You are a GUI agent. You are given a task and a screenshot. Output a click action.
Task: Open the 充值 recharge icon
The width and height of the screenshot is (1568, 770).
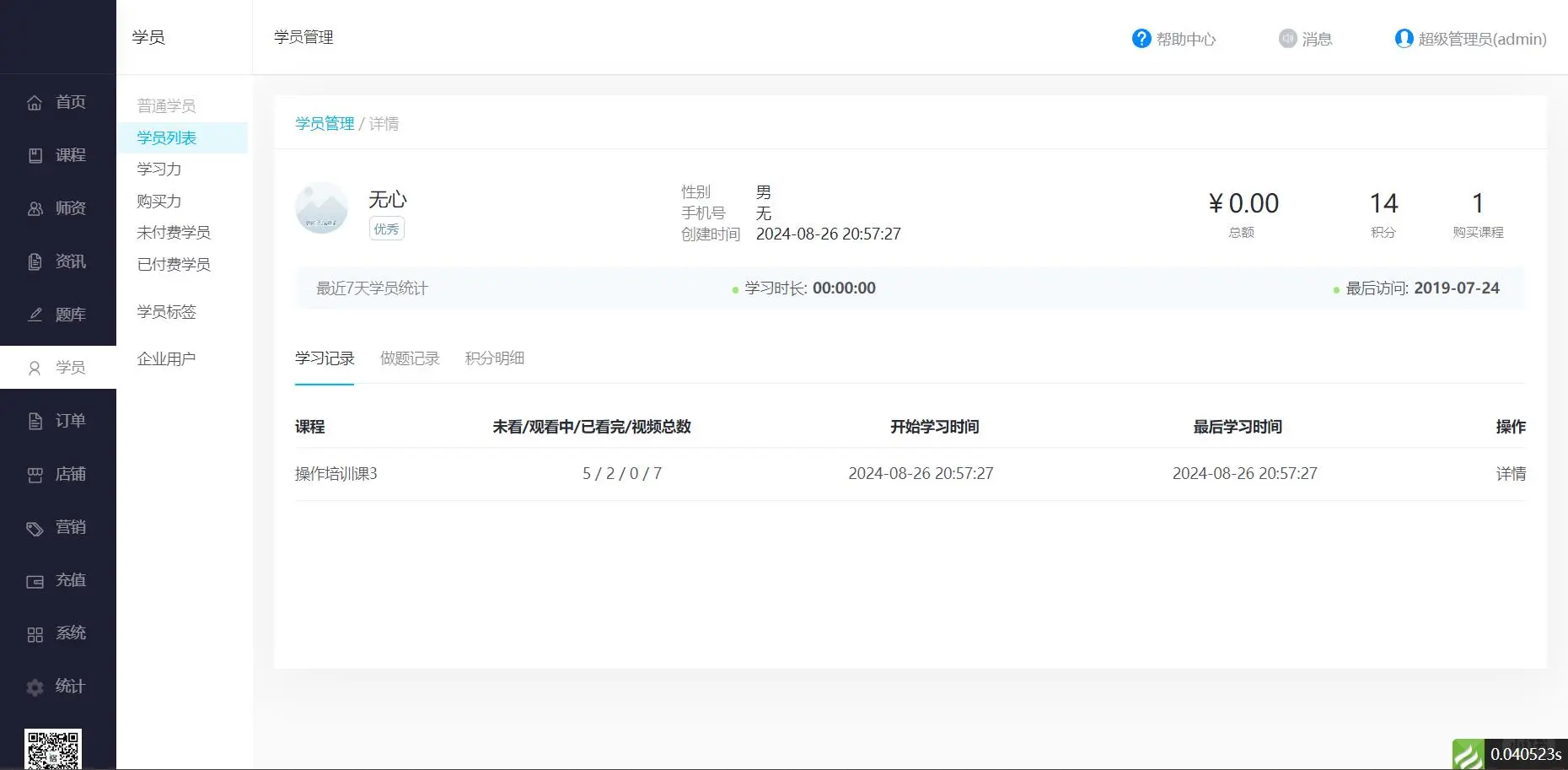[35, 580]
